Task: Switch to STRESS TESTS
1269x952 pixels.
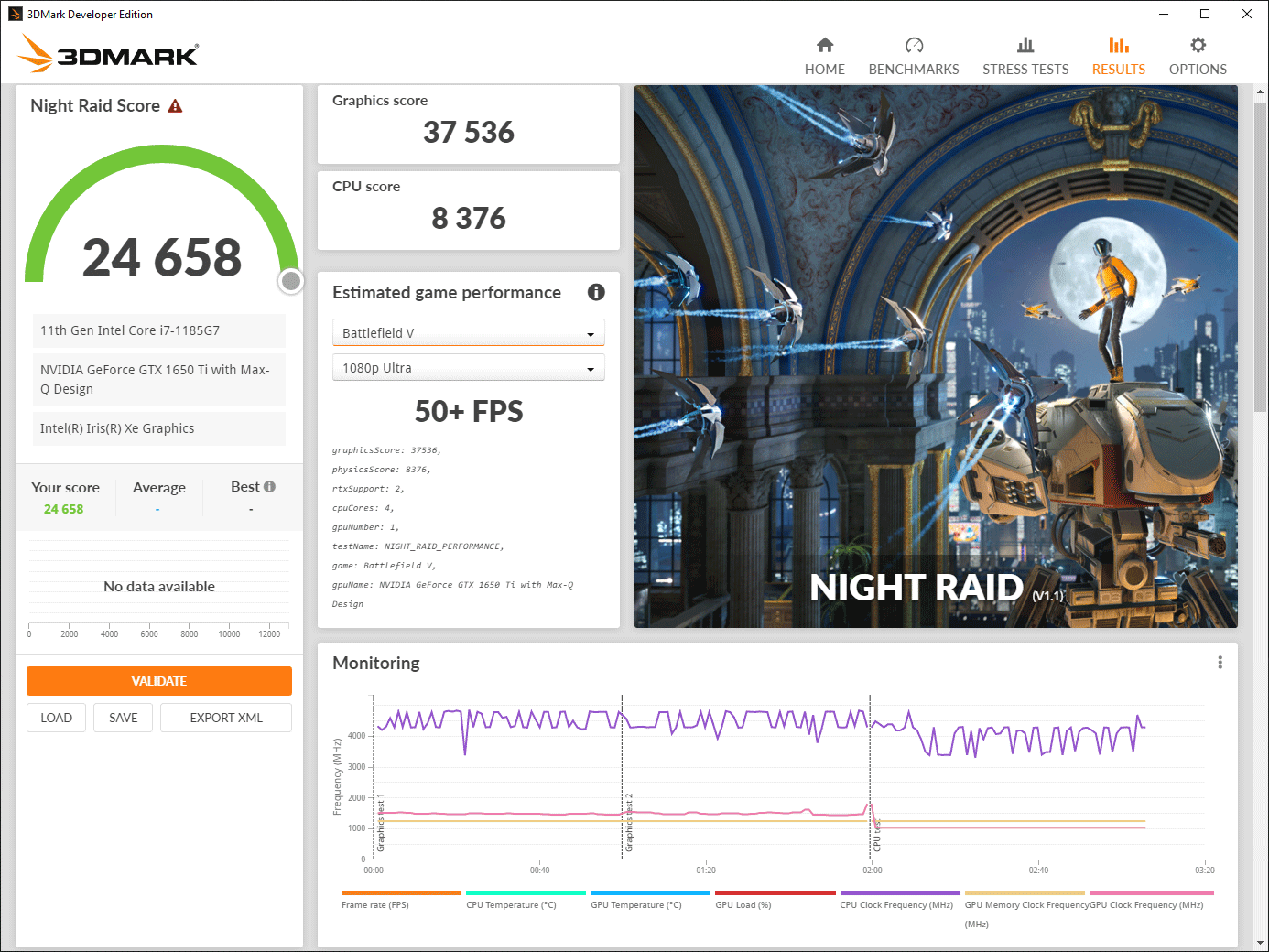Action: pos(1025,56)
